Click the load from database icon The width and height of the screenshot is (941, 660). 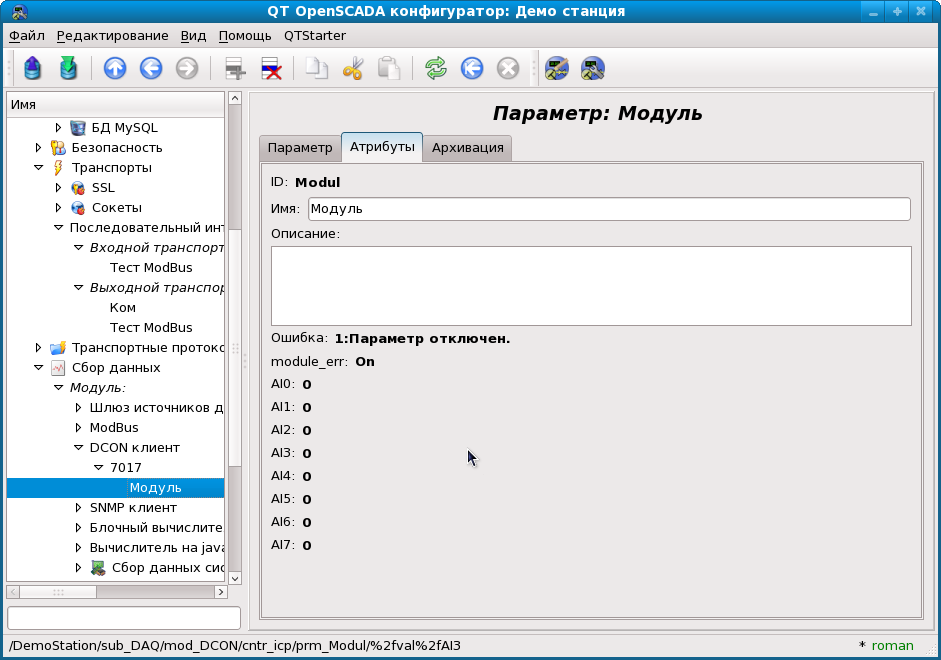pos(33,68)
